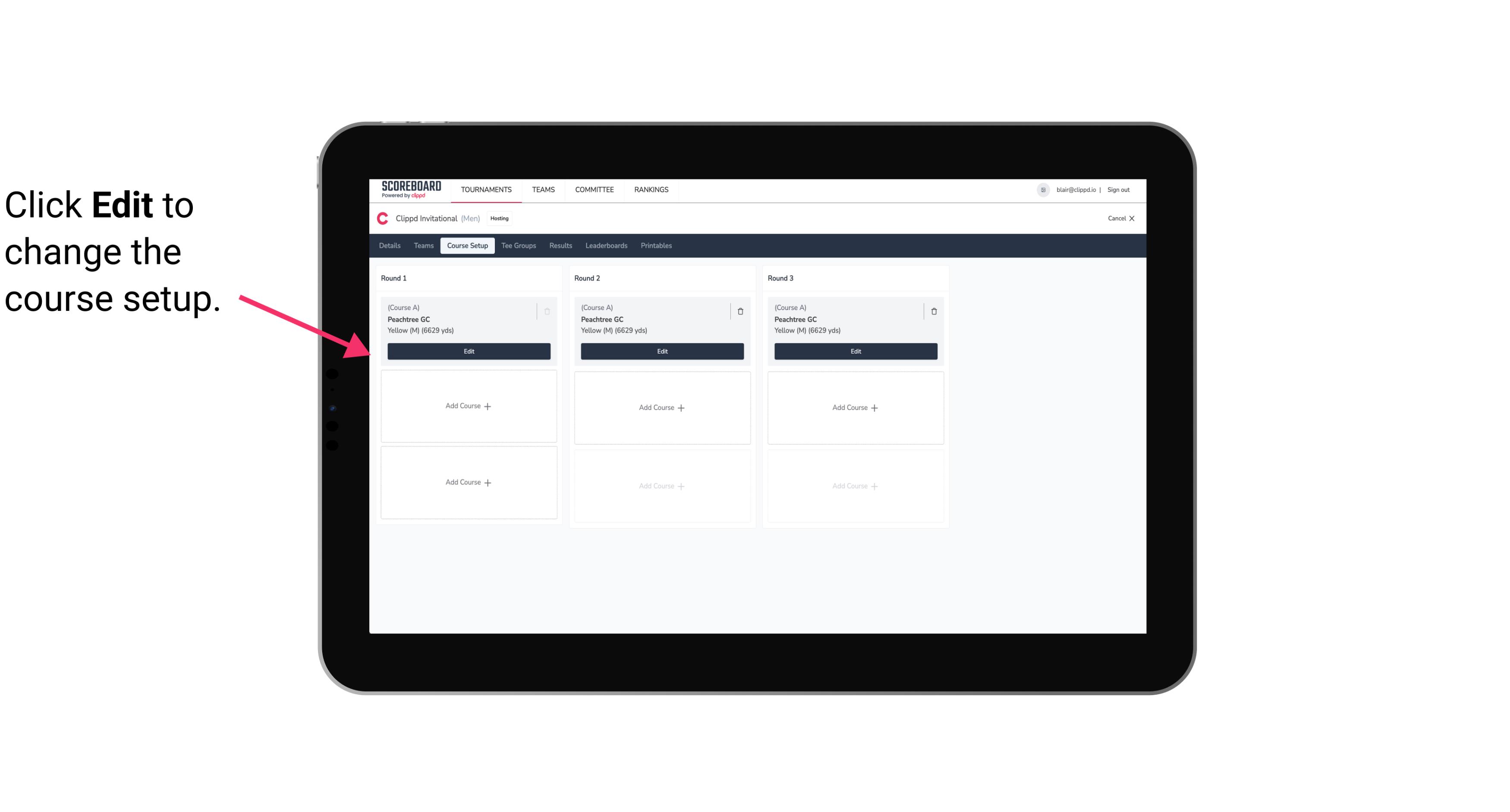Click the Cancel button
This screenshot has height=812, width=1510.
tap(1118, 218)
